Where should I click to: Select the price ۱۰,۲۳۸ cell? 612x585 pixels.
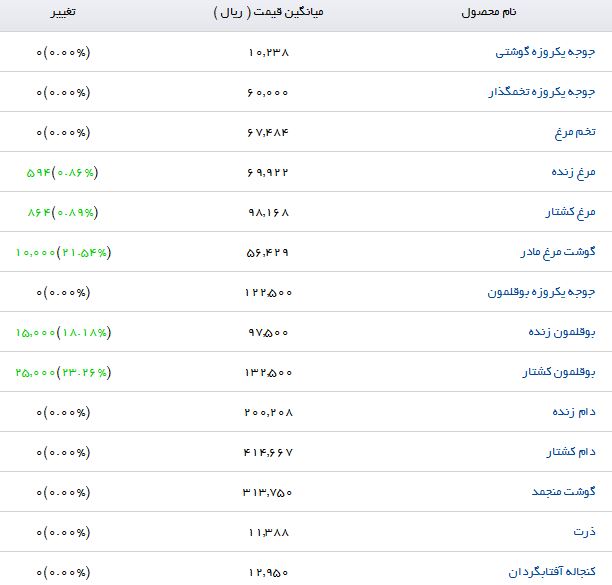(x=269, y=52)
